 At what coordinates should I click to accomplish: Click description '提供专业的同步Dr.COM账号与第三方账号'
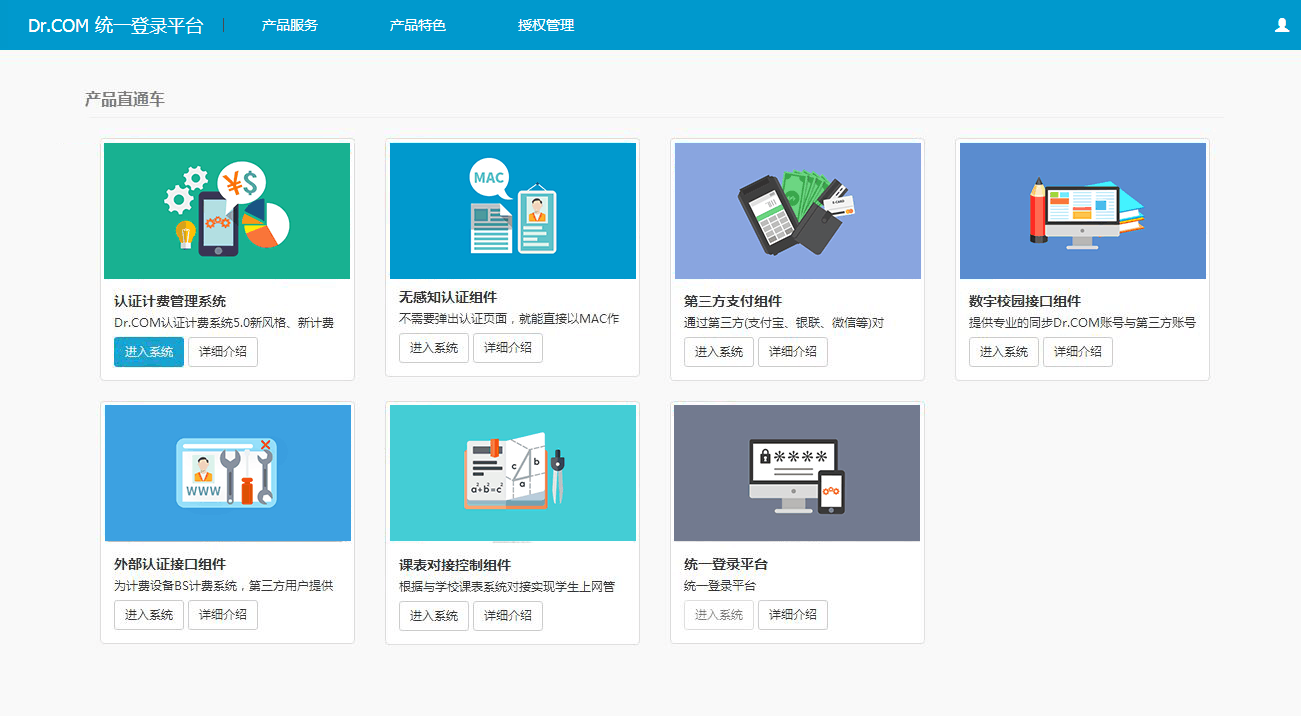coord(1082,323)
